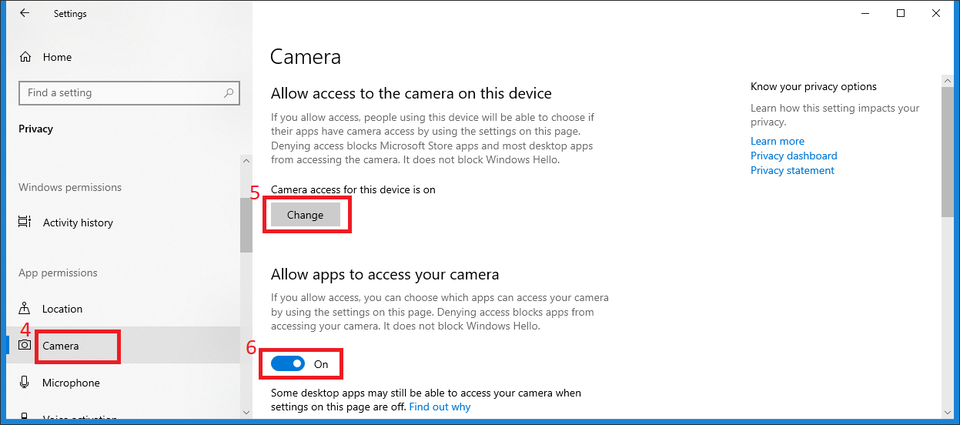
Task: Open the Learn more link
Action: click(777, 141)
